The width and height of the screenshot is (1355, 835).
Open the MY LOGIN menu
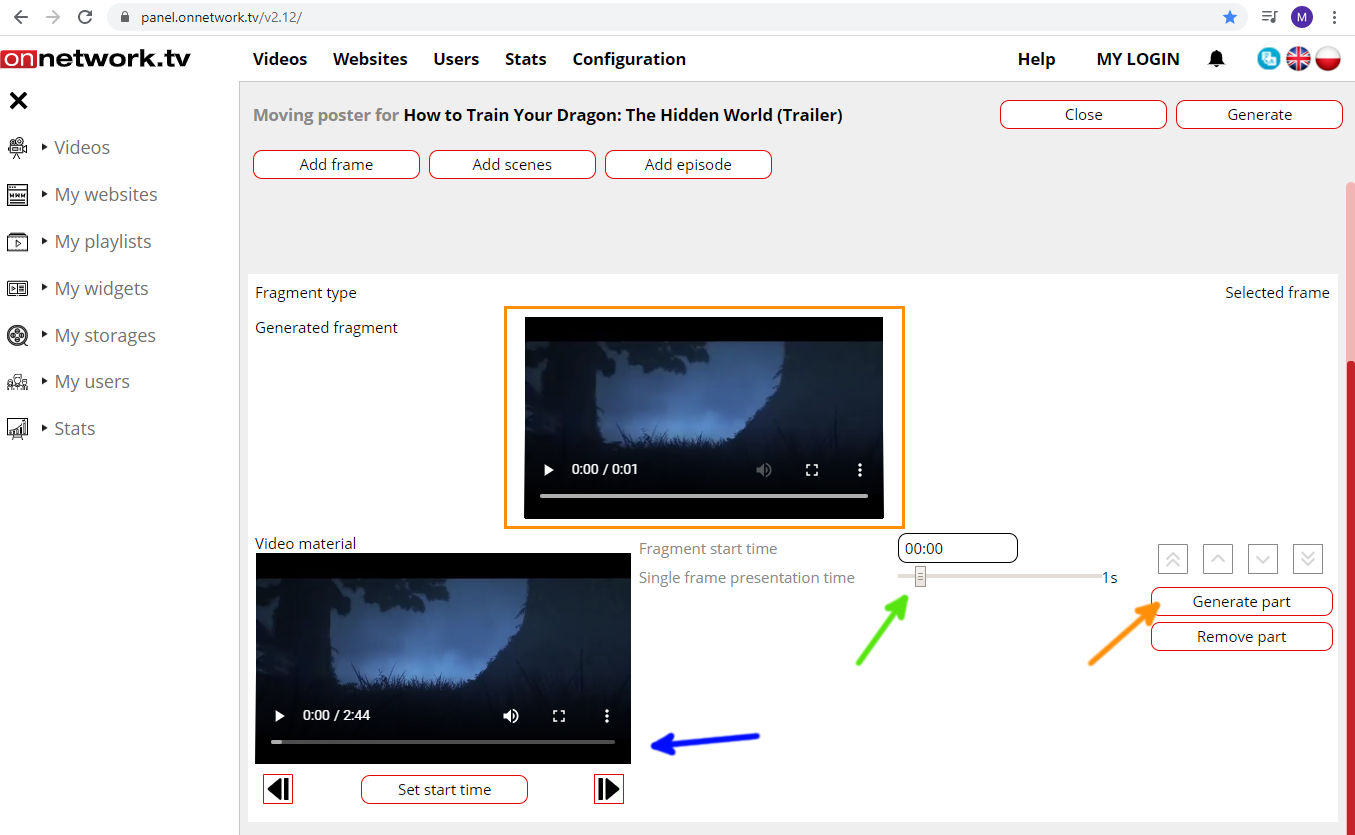1138,59
